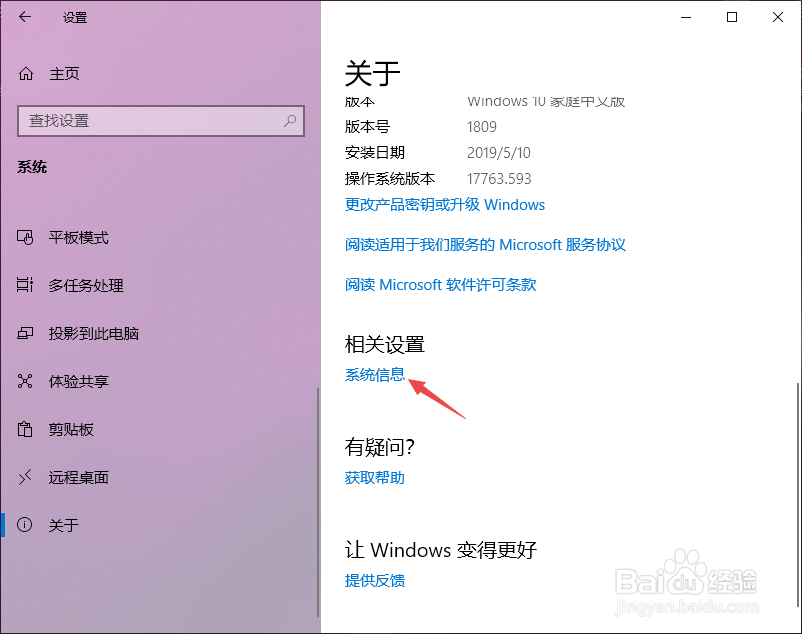Click 提供反馈 link
The width and height of the screenshot is (802, 634).
[374, 580]
